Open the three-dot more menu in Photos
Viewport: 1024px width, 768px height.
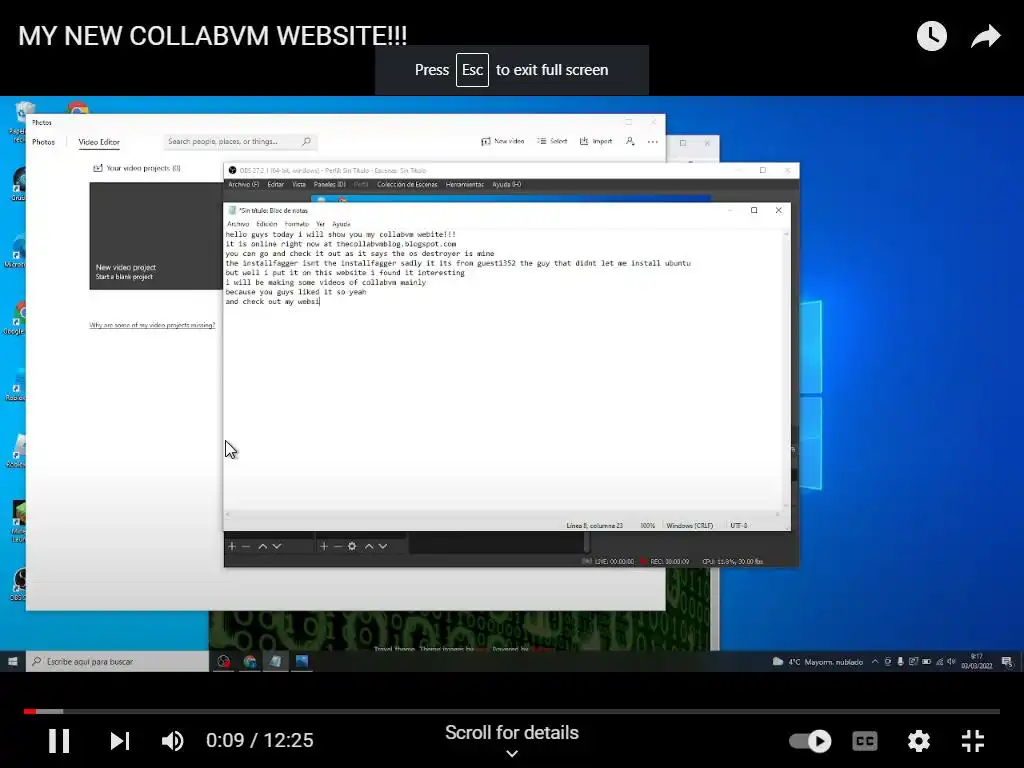[x=652, y=142]
